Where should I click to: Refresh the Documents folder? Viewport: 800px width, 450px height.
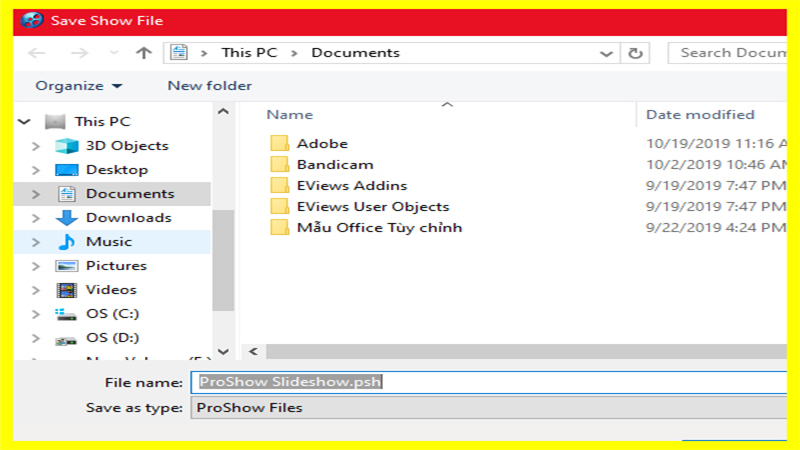(635, 53)
